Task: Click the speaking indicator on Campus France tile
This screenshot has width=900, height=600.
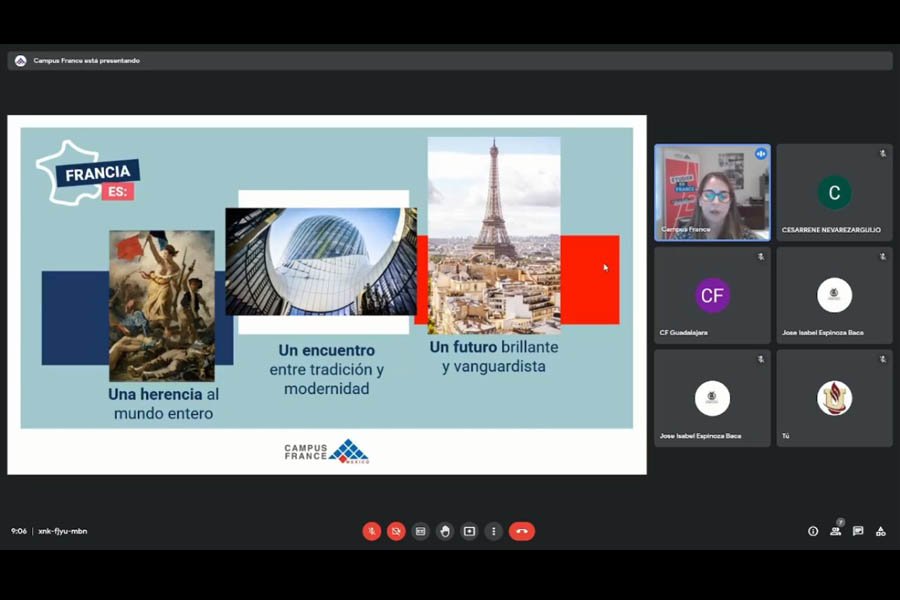Action: (761, 154)
